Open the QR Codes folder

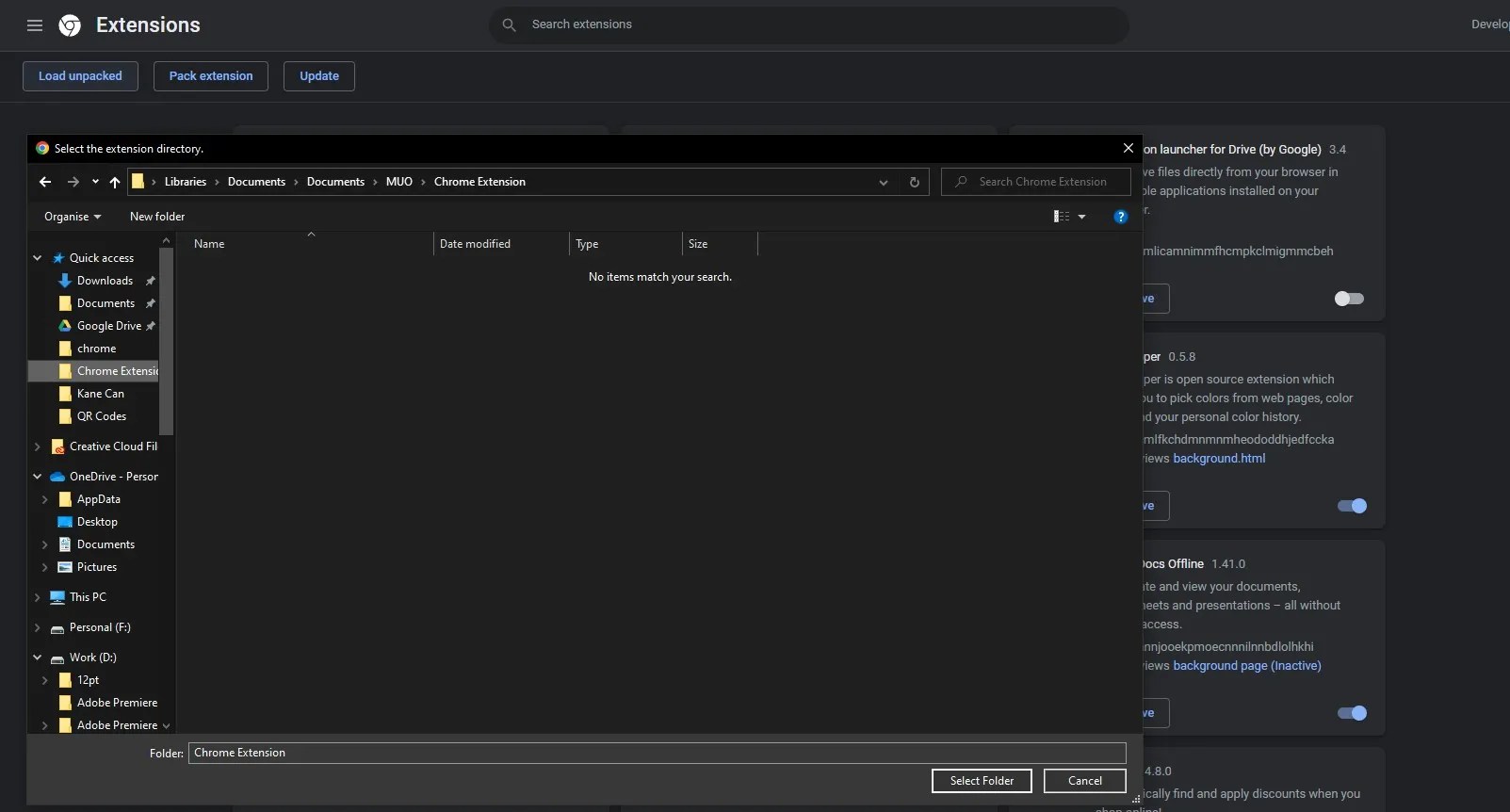[101, 416]
